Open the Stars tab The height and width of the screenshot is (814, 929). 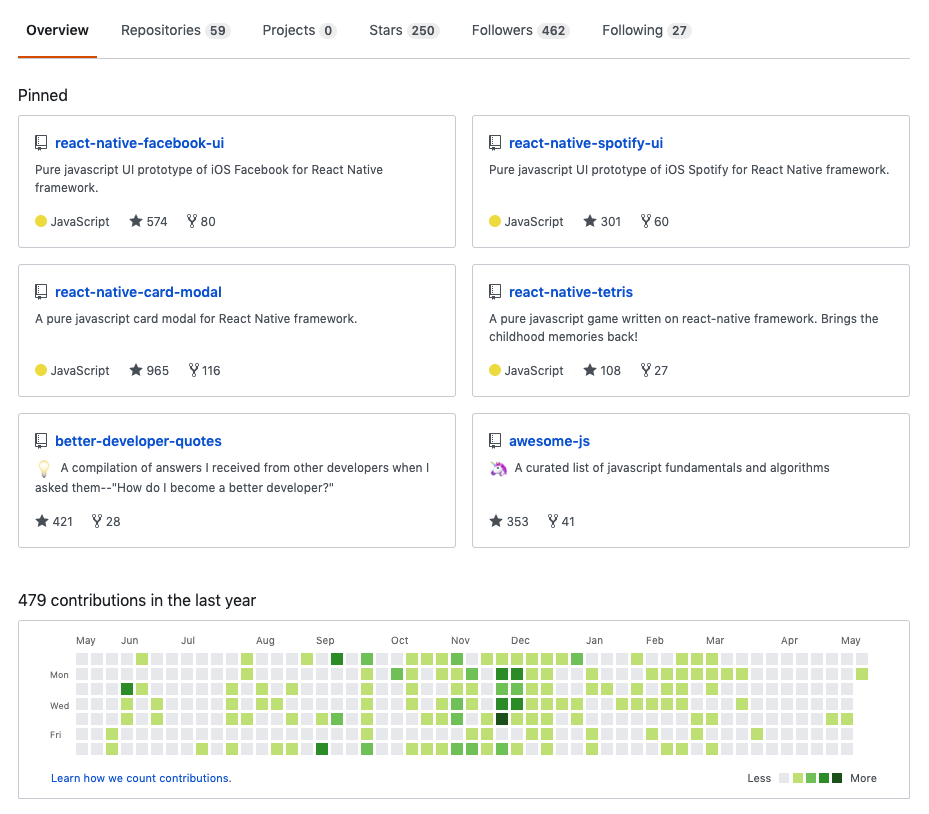tap(402, 30)
